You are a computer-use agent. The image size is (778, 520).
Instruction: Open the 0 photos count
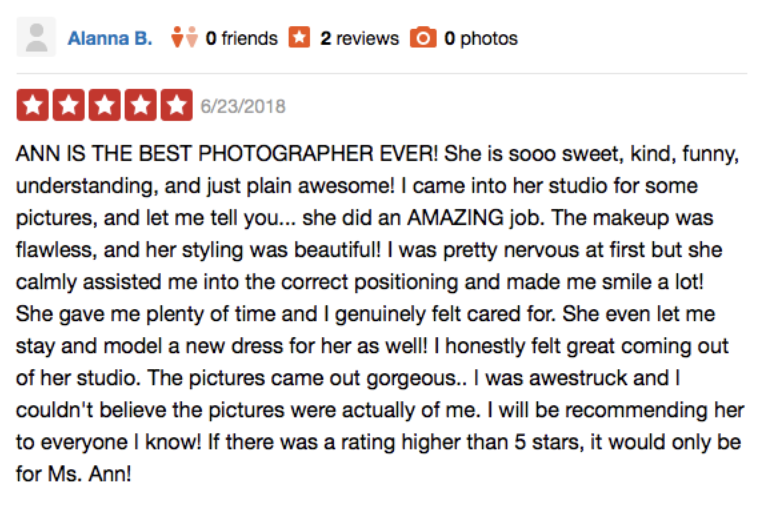[481, 39]
